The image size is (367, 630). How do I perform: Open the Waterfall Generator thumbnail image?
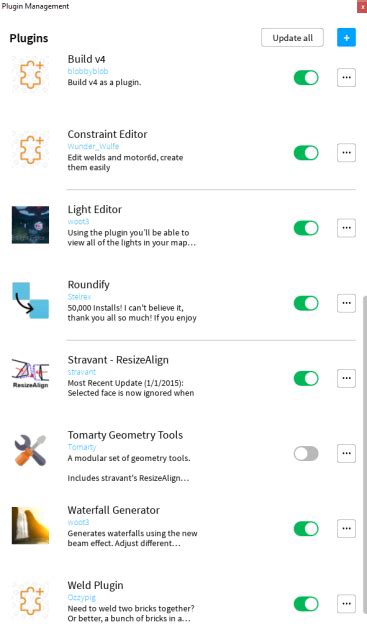coord(30,526)
